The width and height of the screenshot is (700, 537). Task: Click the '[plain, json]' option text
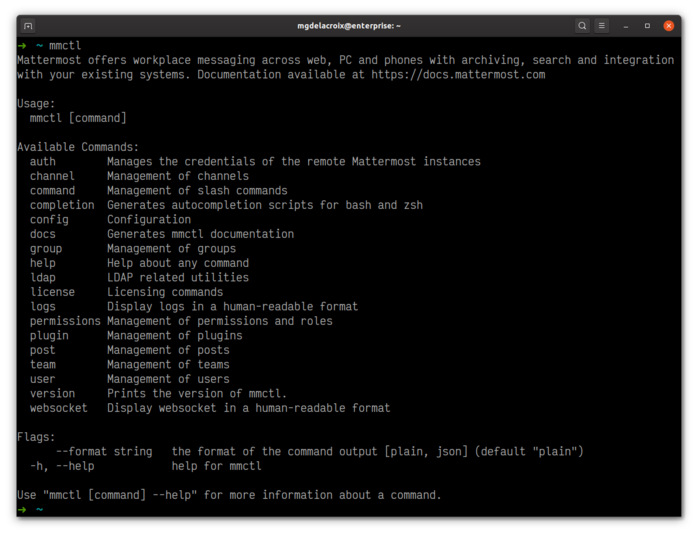tap(426, 452)
